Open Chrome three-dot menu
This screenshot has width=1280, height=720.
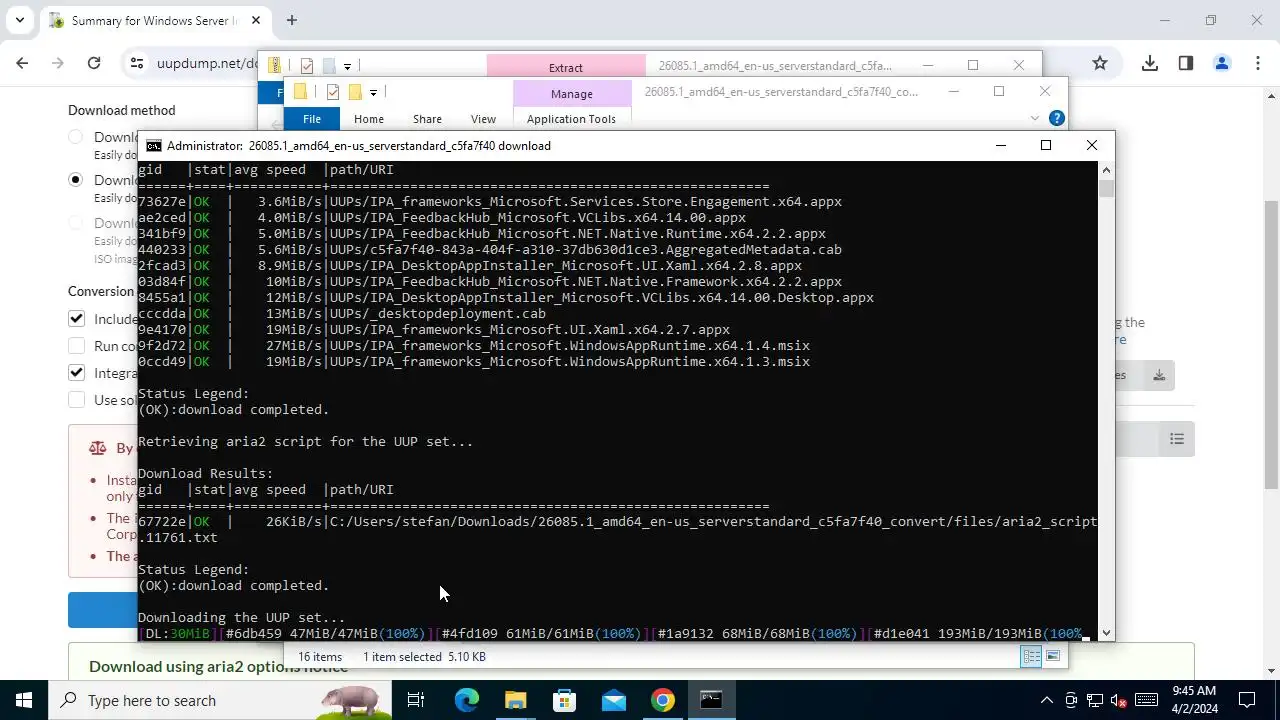(1257, 63)
